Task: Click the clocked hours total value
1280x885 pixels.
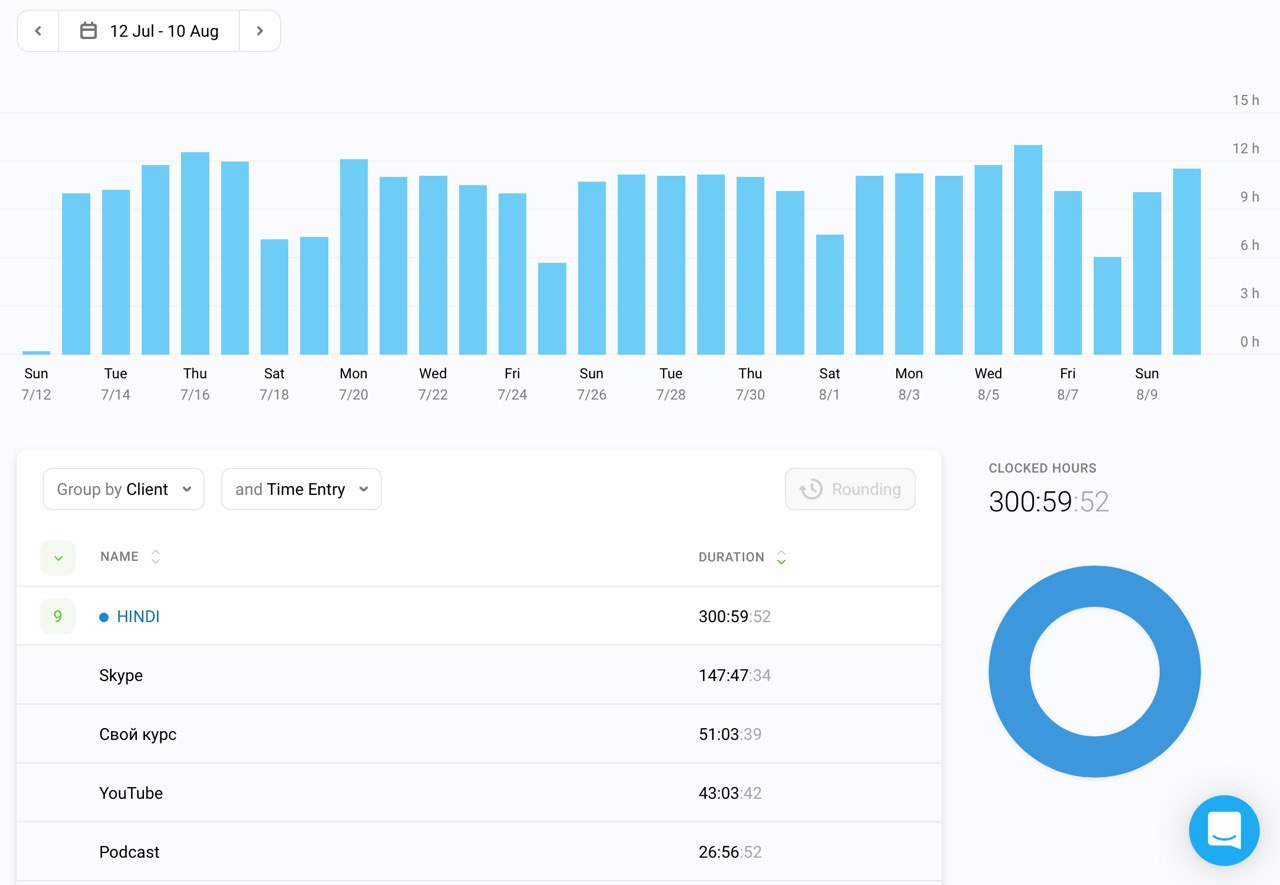Action: point(1049,501)
